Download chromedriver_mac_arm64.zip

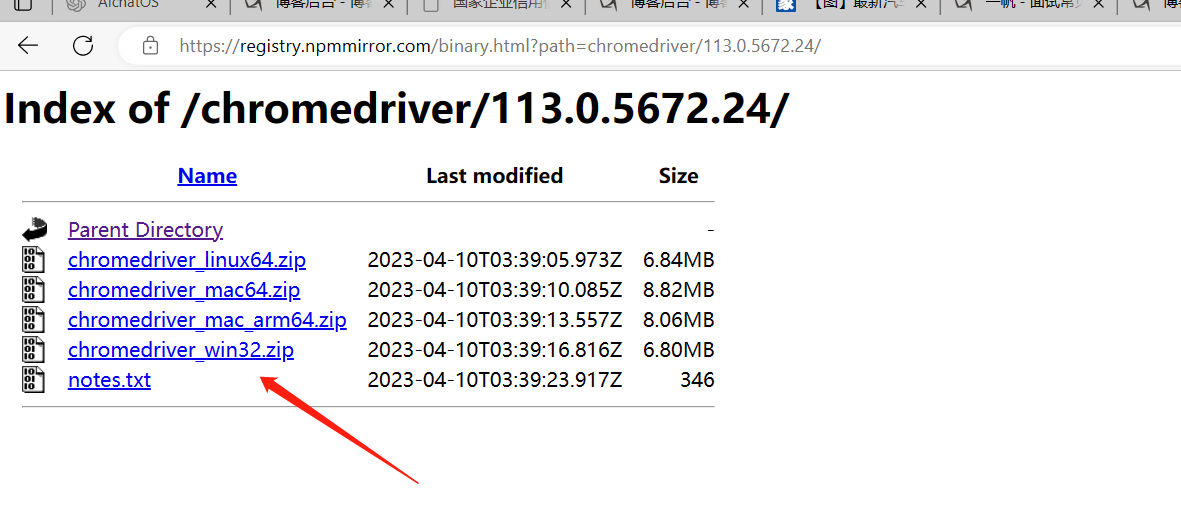[207, 320]
